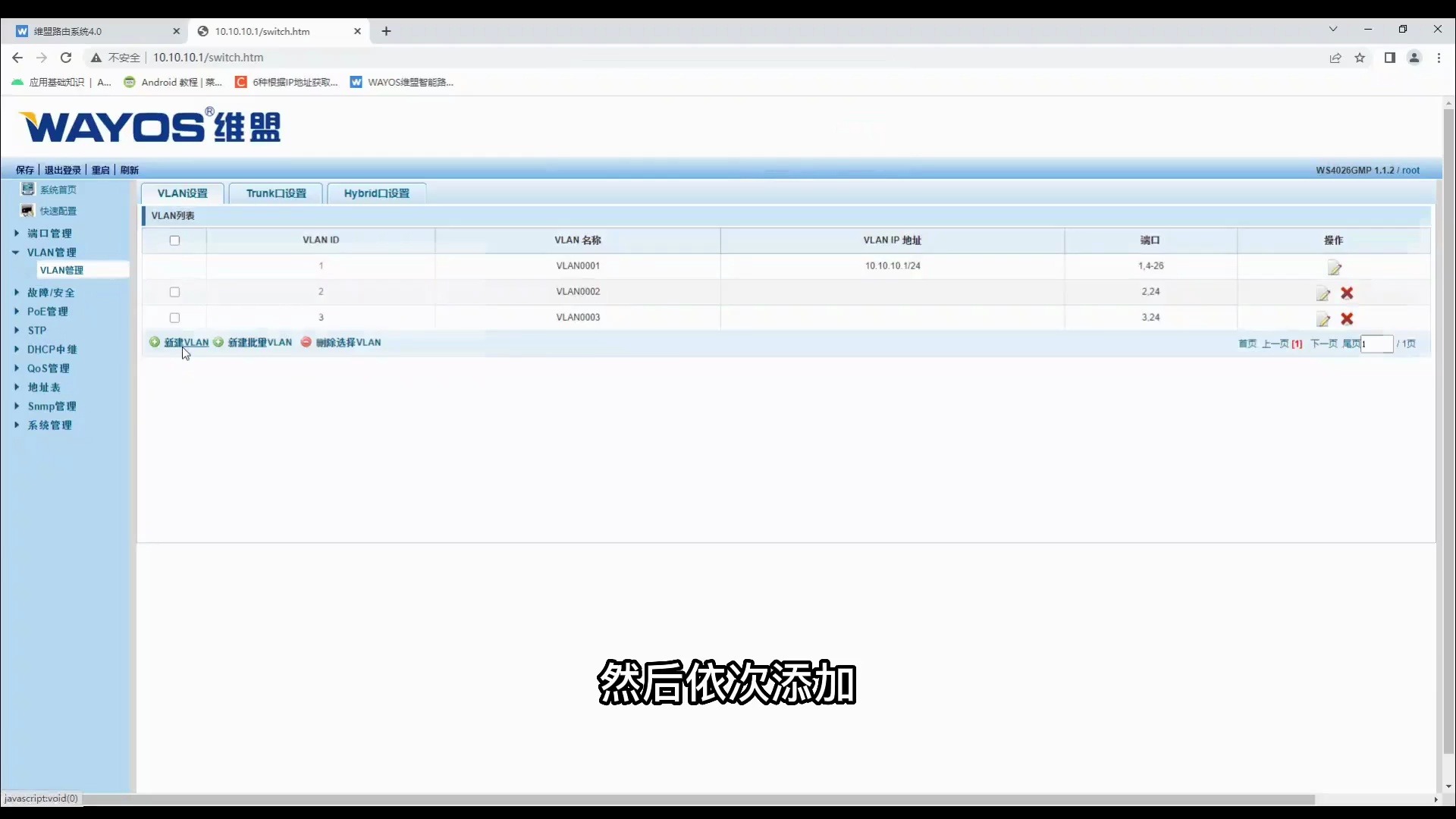Switch to Trunk口设置 tab
1456x819 pixels.
(x=276, y=193)
